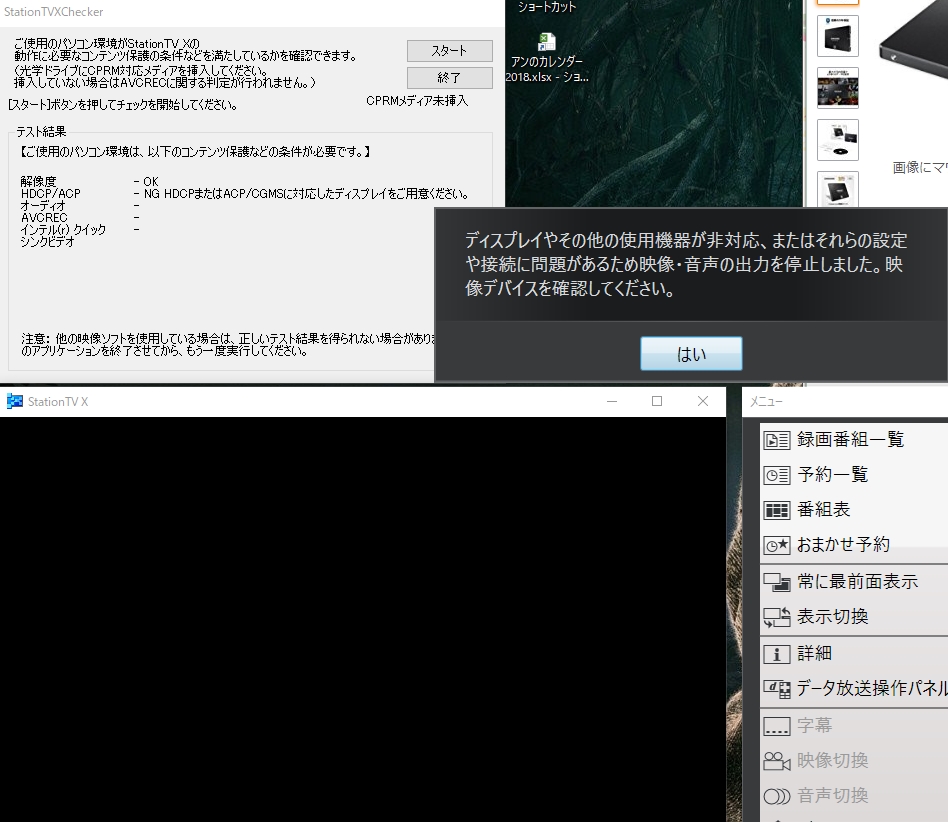Screen dimensions: 948x822
Task: Maximize the StationTV X window
Action: coord(657,401)
